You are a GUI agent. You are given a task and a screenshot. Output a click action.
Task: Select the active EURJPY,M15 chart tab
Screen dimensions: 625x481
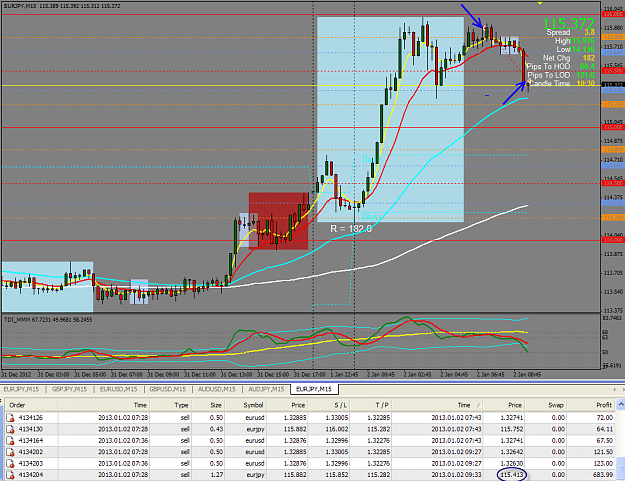click(314, 389)
